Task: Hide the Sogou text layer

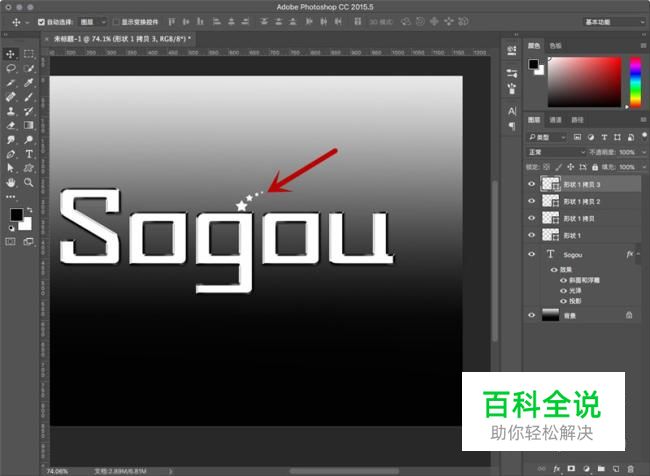Action: coord(531,254)
